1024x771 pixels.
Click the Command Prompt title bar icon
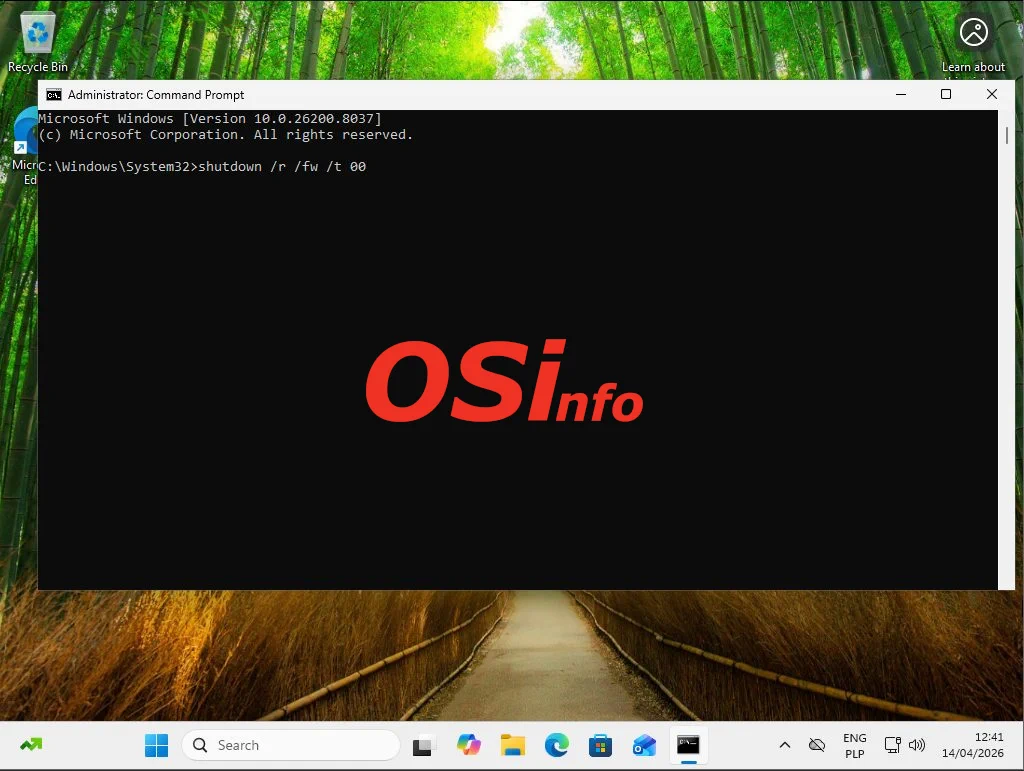pyautogui.click(x=54, y=95)
